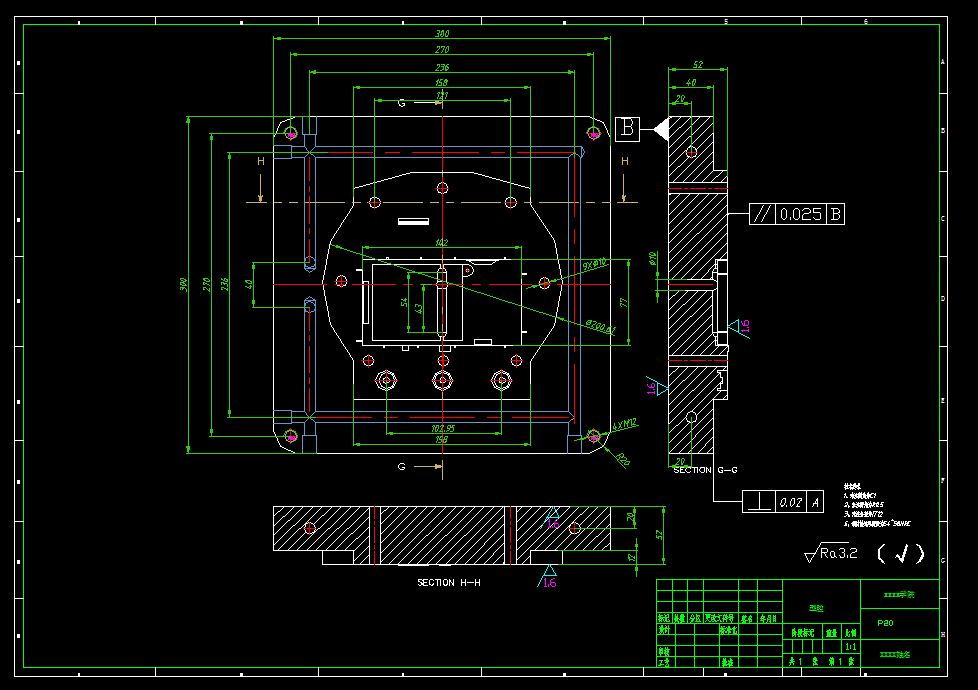Select the 57 dimension beside section H-H
This screenshot has height=690, width=978.
coord(659,535)
